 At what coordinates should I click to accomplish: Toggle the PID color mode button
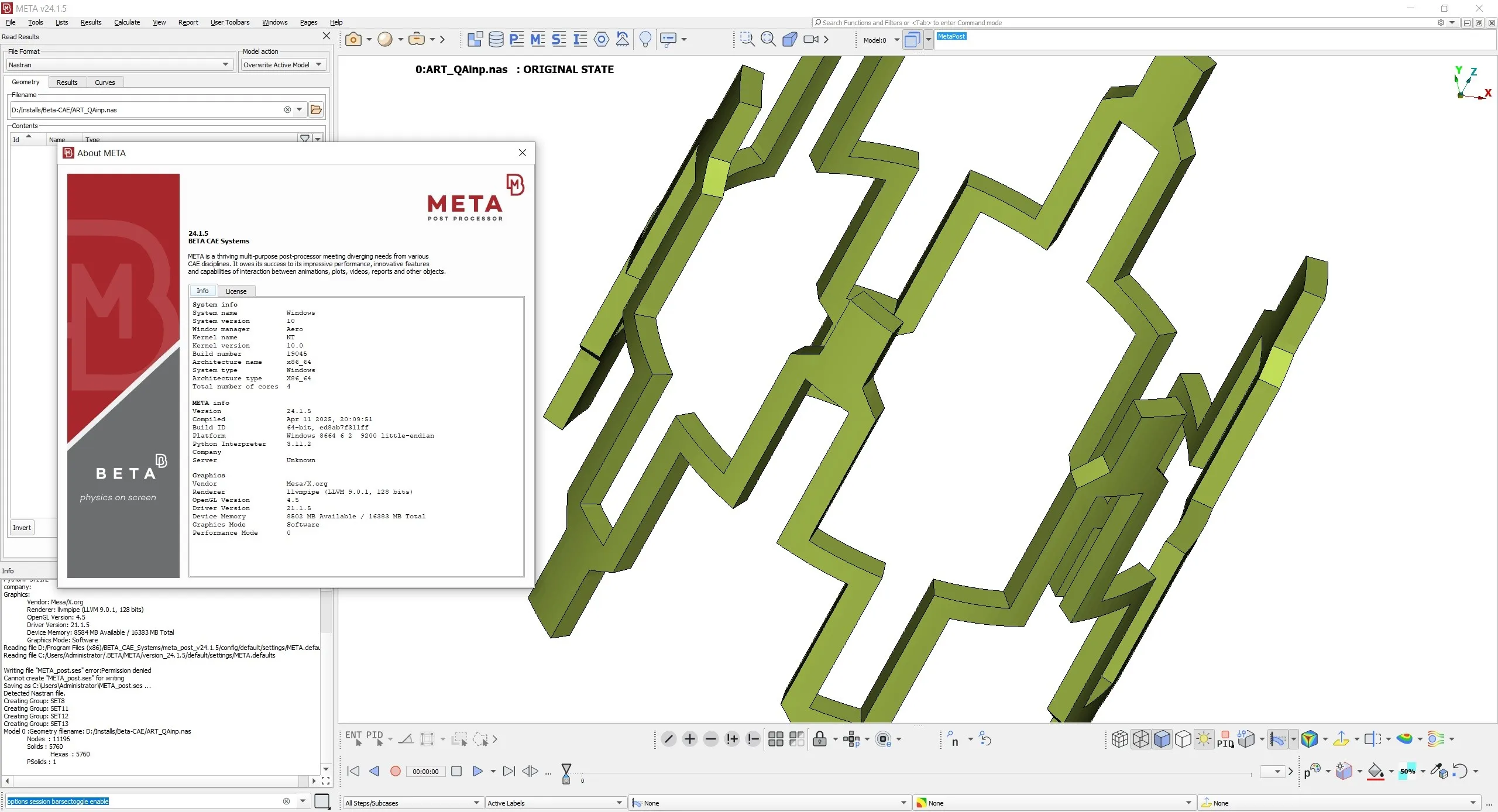1225,739
